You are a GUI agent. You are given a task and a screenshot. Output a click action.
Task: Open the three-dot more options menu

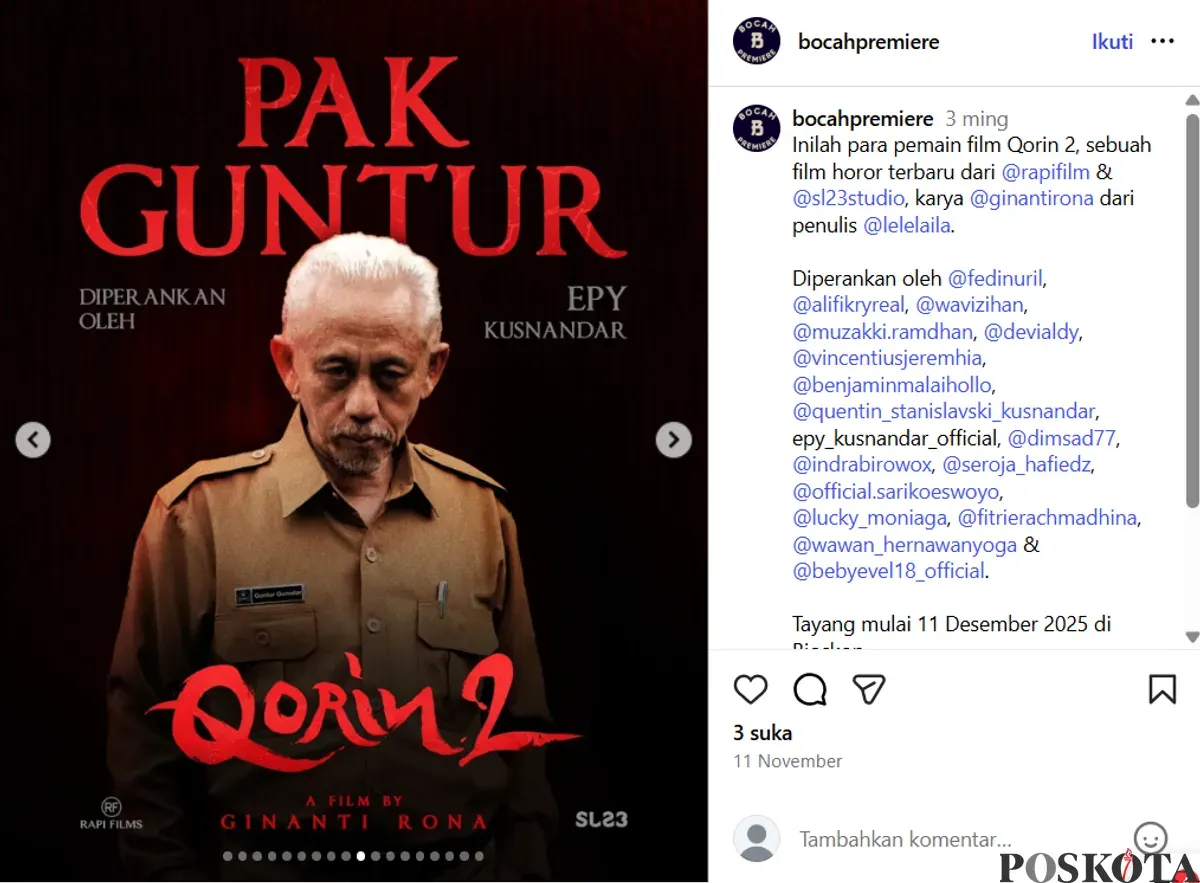(x=1162, y=42)
